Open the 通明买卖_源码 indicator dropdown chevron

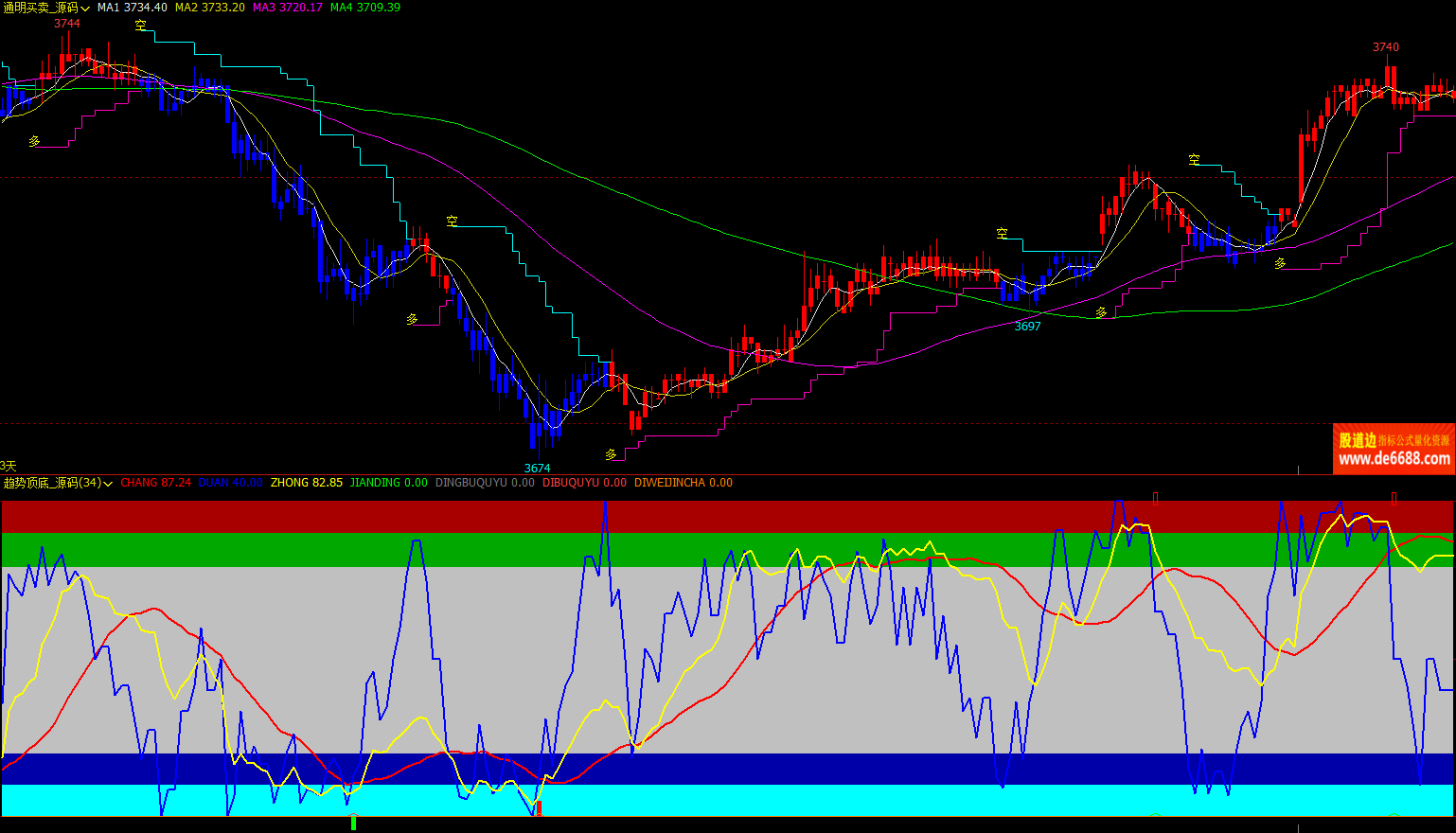point(86,8)
